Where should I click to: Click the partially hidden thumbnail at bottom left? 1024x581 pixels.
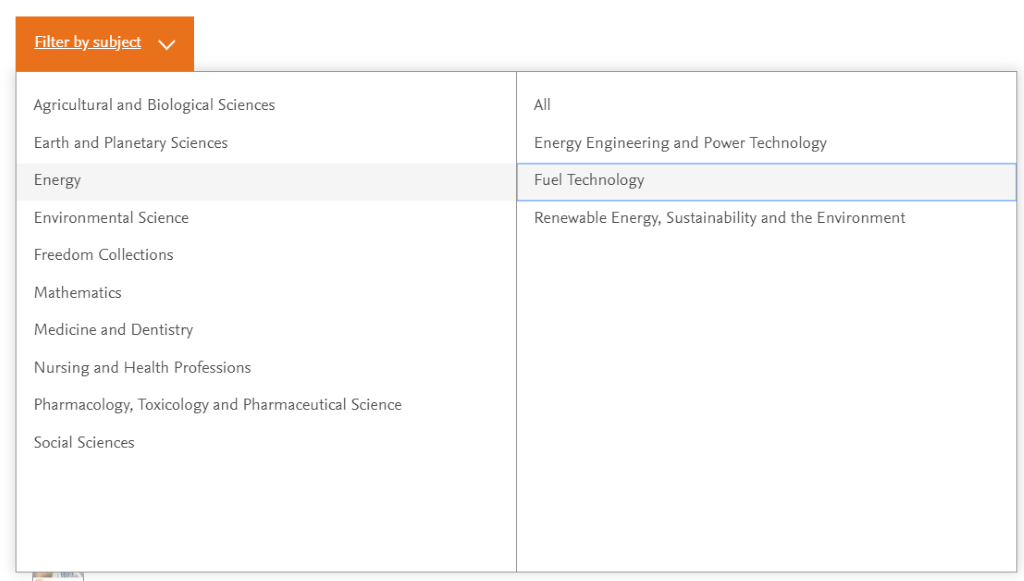58,576
